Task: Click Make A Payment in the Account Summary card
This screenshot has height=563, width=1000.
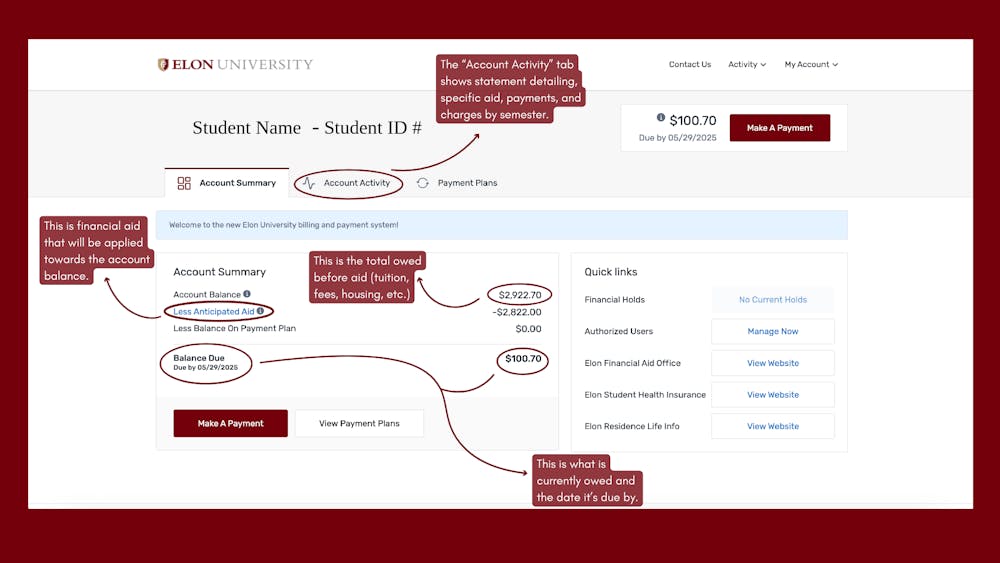Action: pyautogui.click(x=231, y=424)
